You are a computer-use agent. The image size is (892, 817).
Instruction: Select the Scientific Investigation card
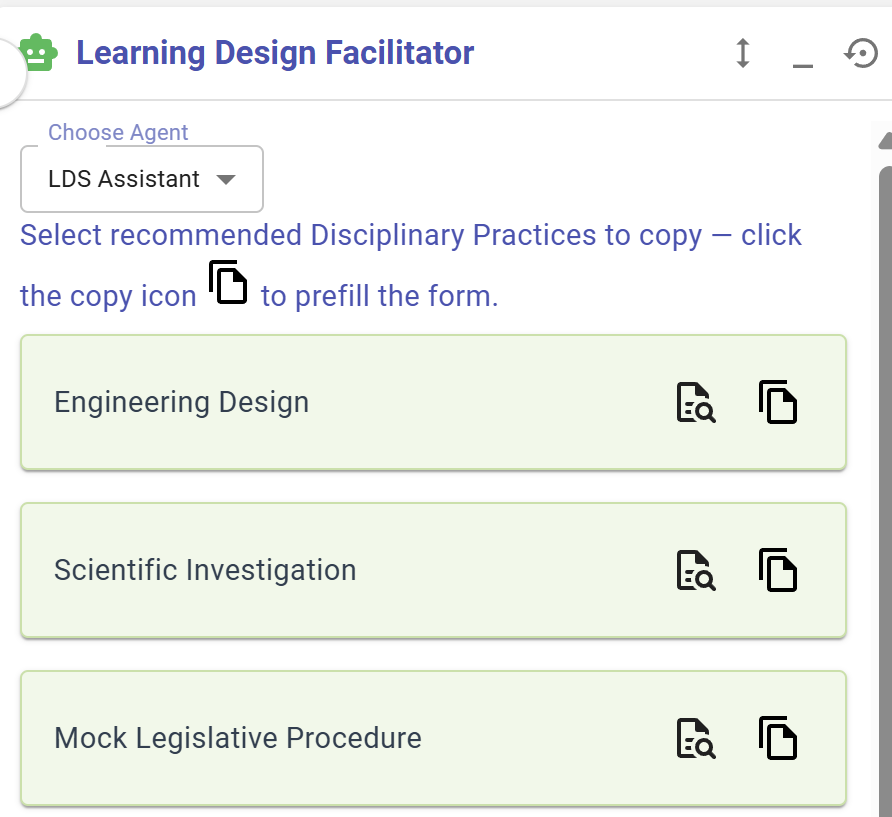[x=433, y=570]
